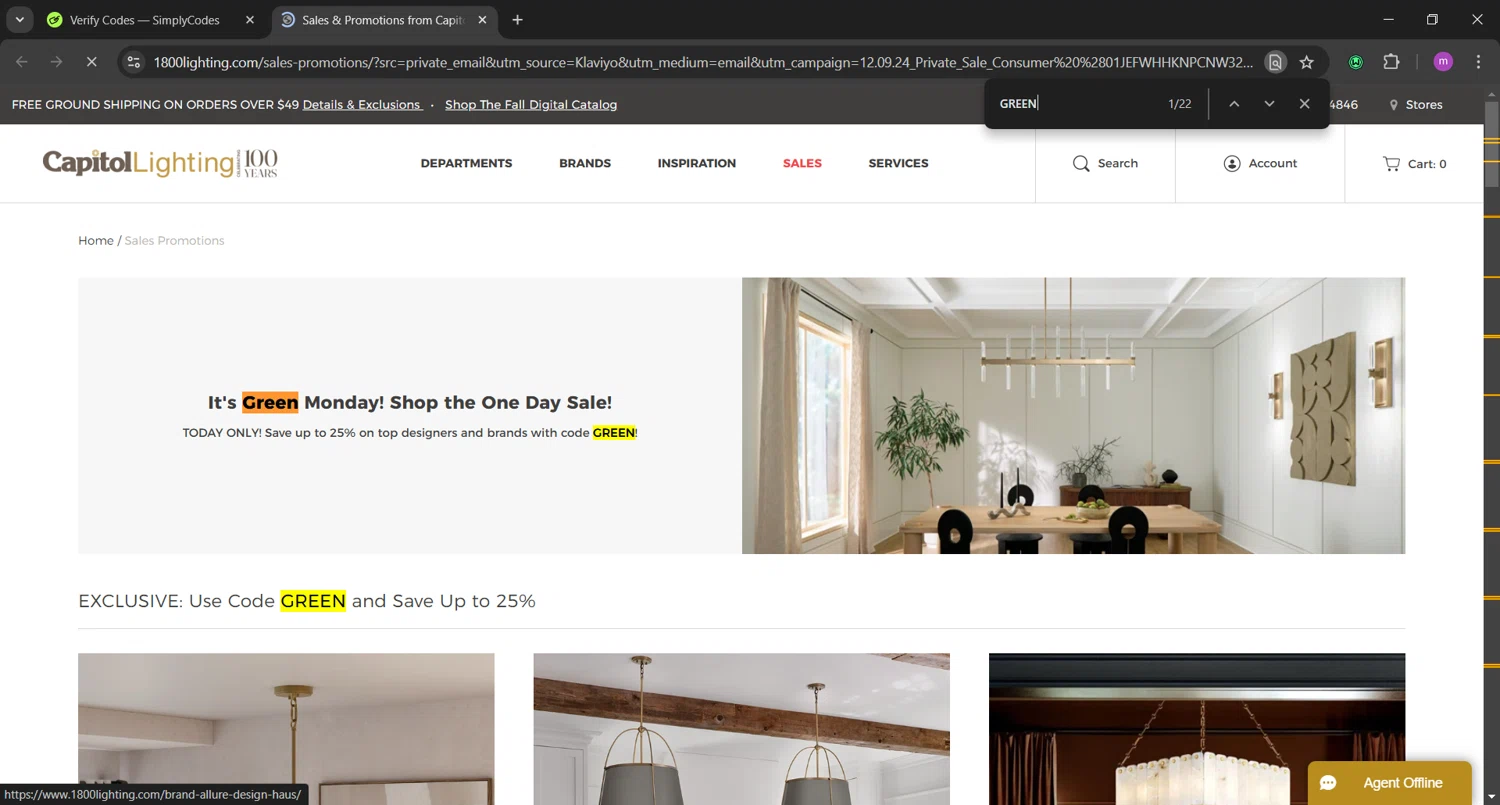
Task: Click the find-in-page field containing GREEN
Action: pos(1076,104)
